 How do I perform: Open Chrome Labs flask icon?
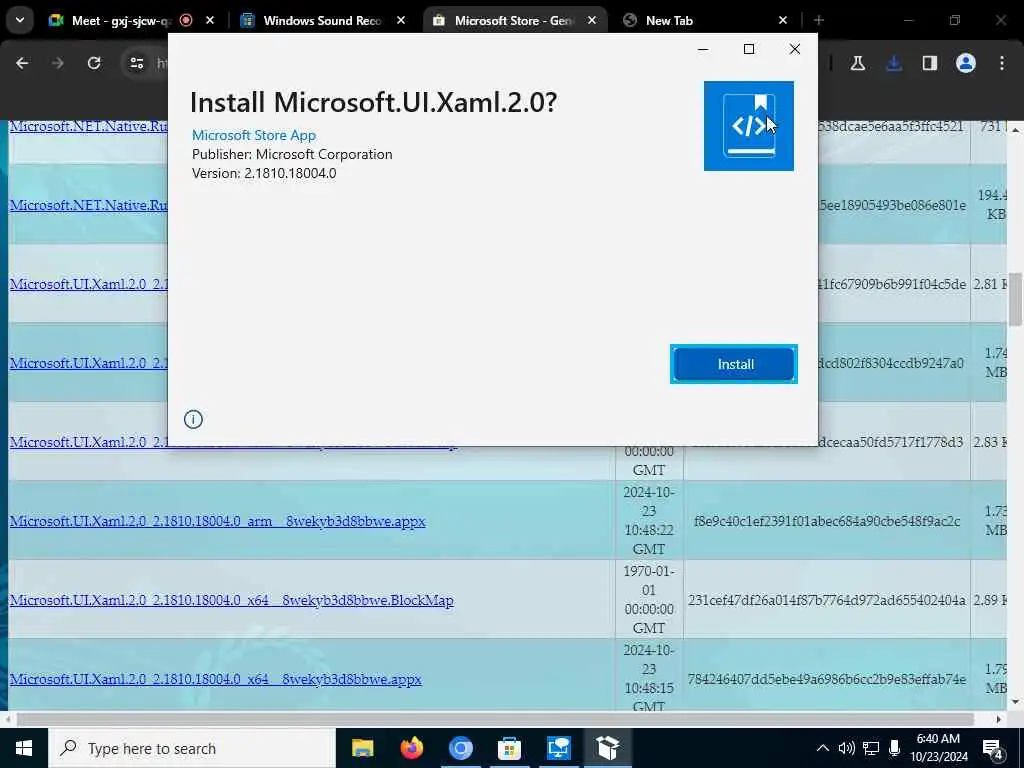857,63
